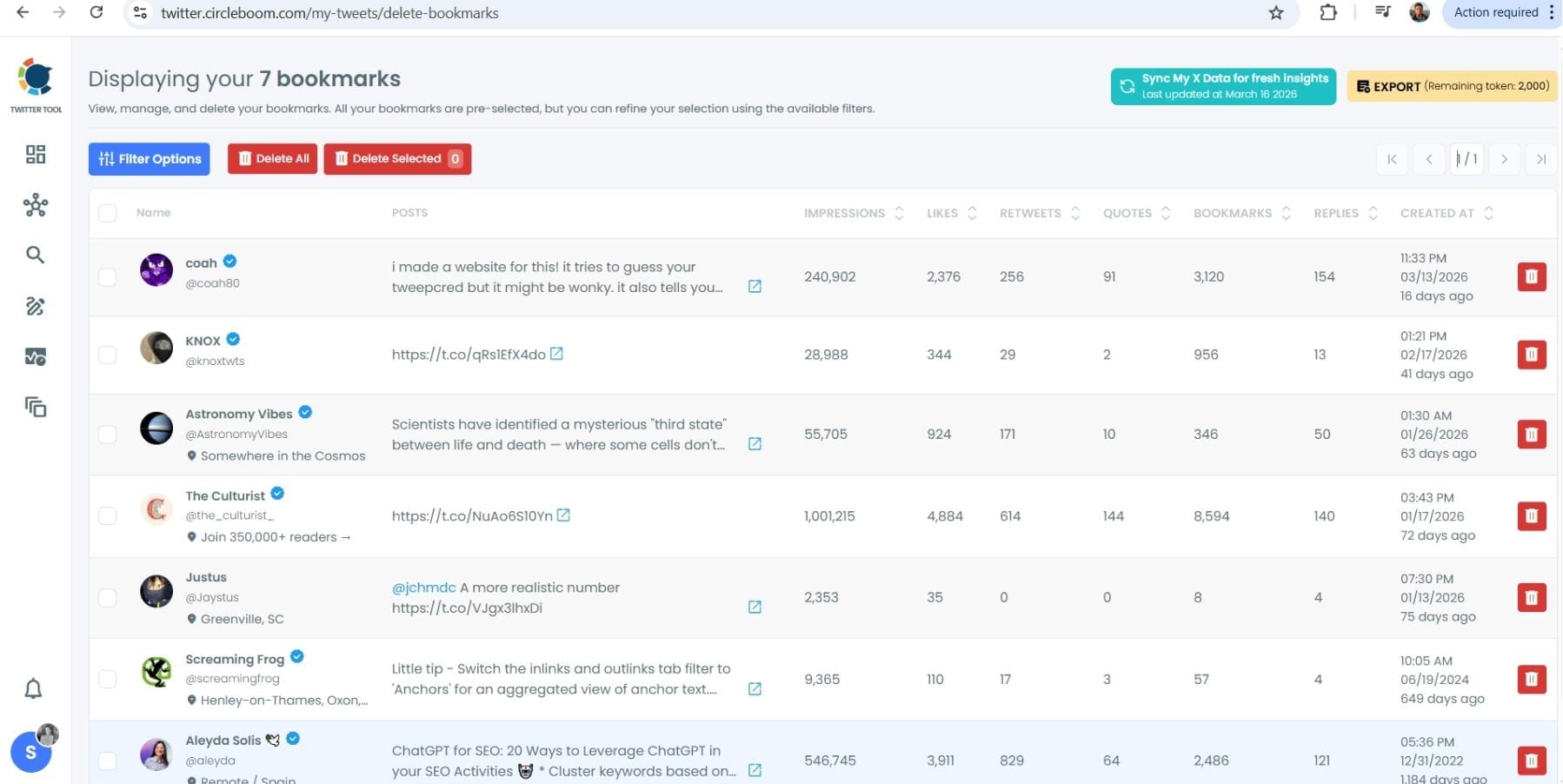1563x784 pixels.
Task: Select The Culturist row checkbox
Action: (108, 515)
